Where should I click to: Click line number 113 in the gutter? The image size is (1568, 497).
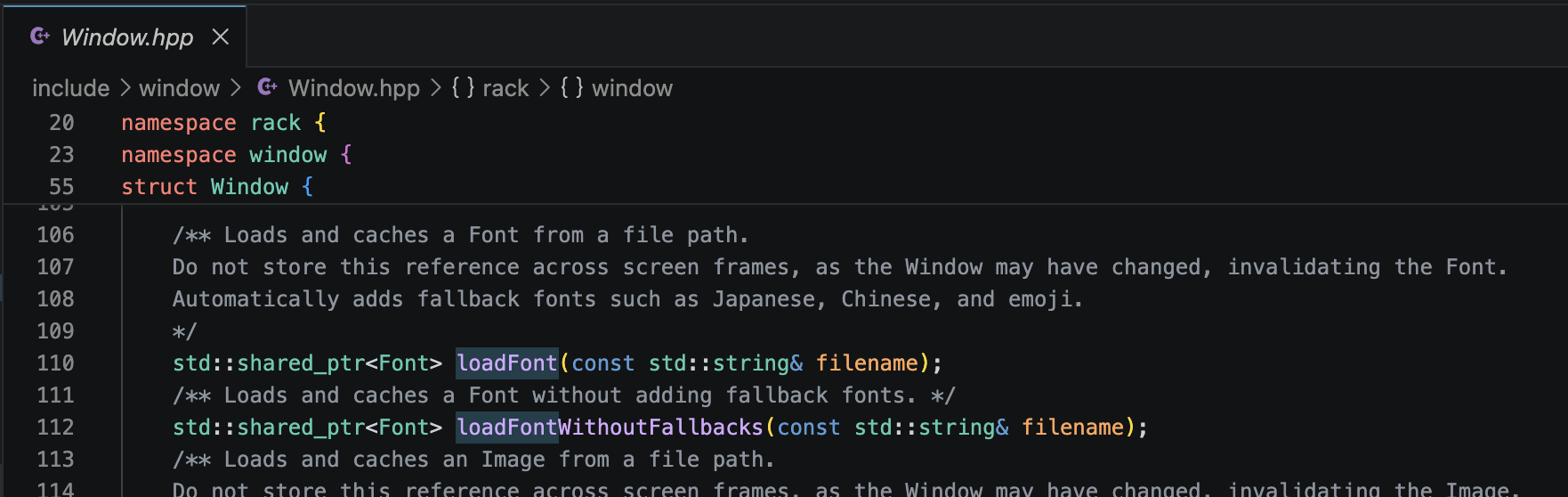coord(55,460)
